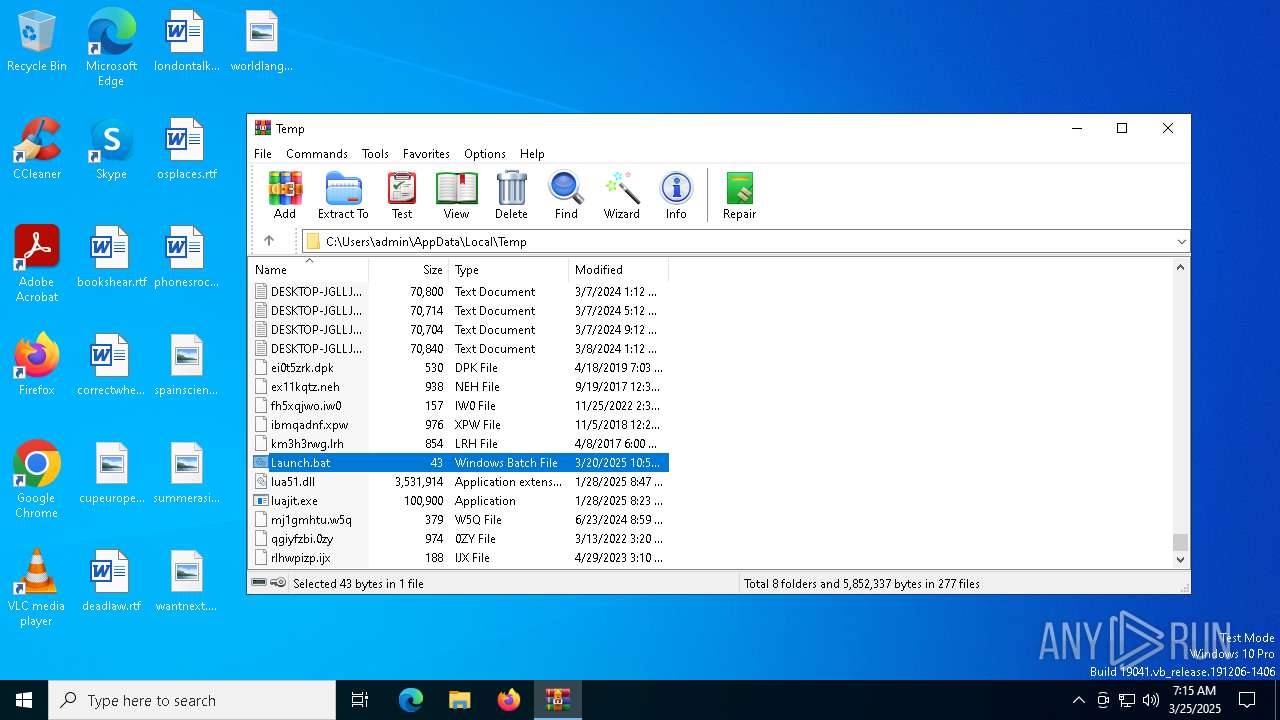Image resolution: width=1280 pixels, height=720 pixels.
Task: Select Google Chrome desktop shortcut
Action: coord(37,480)
